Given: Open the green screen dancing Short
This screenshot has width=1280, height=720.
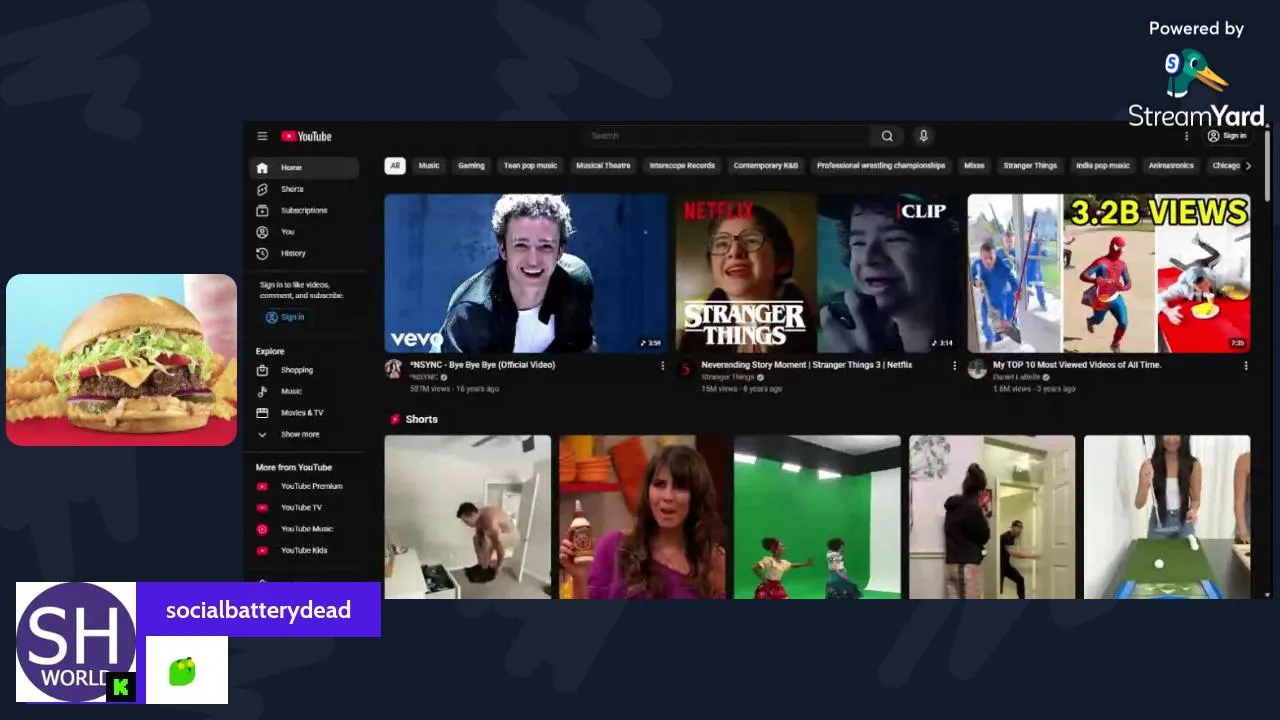Looking at the screenshot, I should (x=817, y=517).
